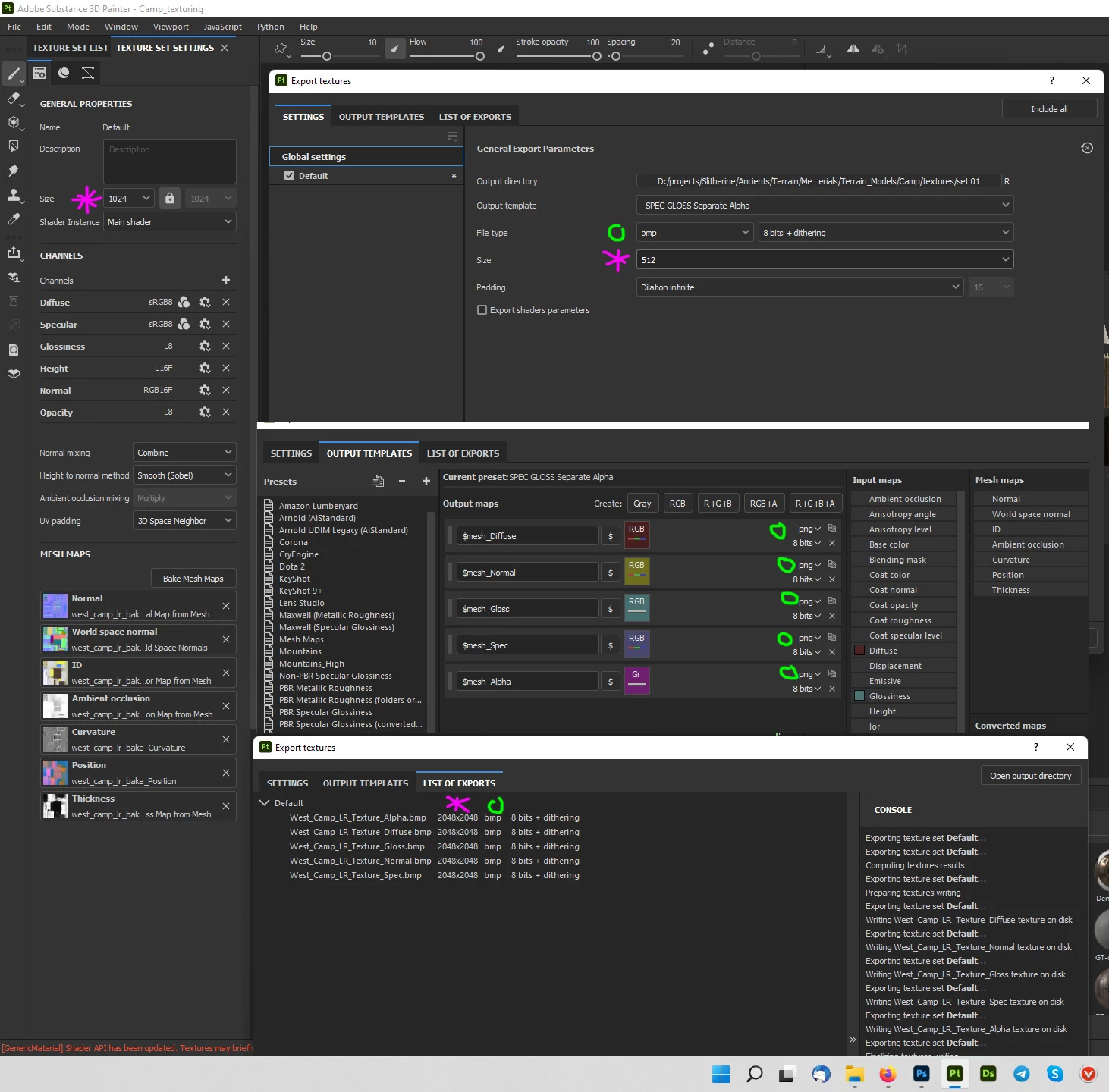Toggle lazy mouse icon in top toolbar
The width and height of the screenshot is (1109, 1092).
(707, 49)
